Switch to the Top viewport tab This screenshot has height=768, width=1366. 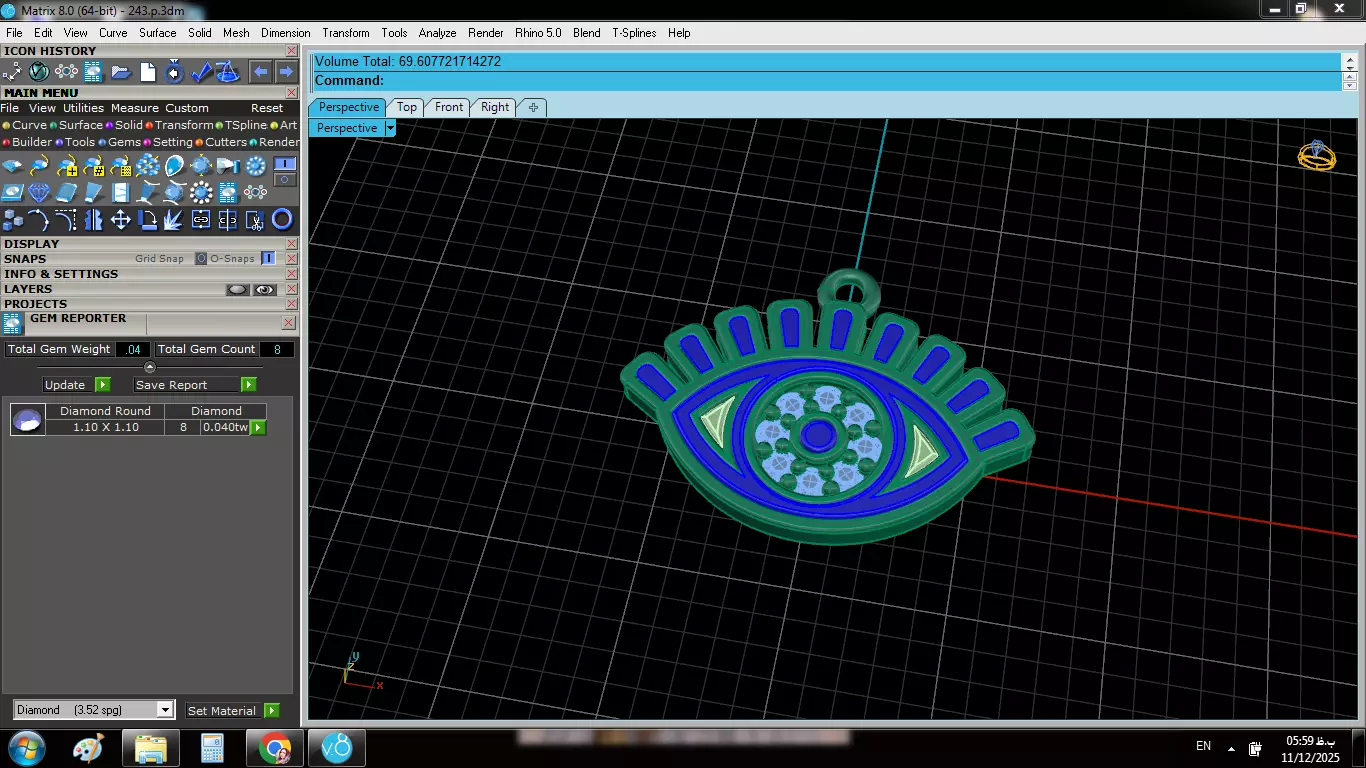pyautogui.click(x=406, y=107)
